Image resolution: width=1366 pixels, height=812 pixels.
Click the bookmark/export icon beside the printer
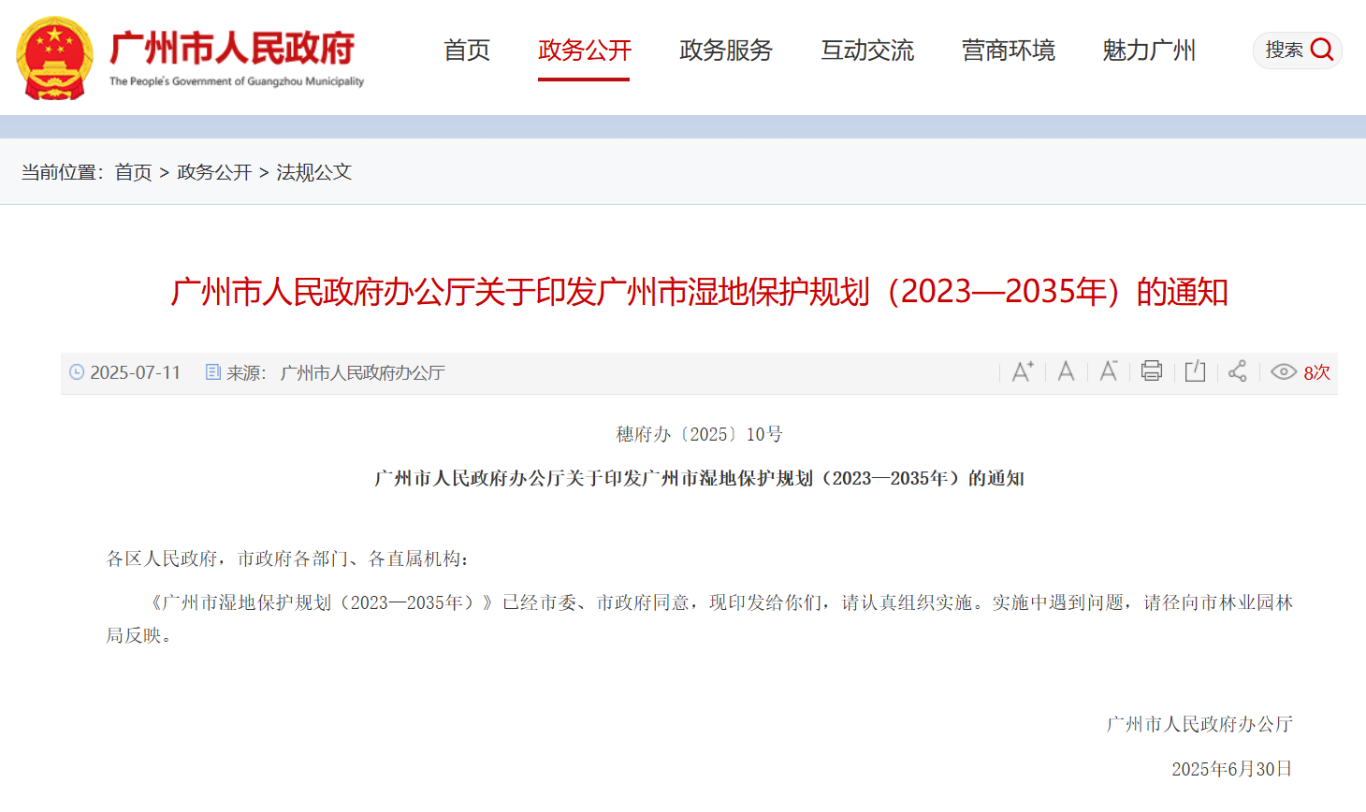[1194, 372]
